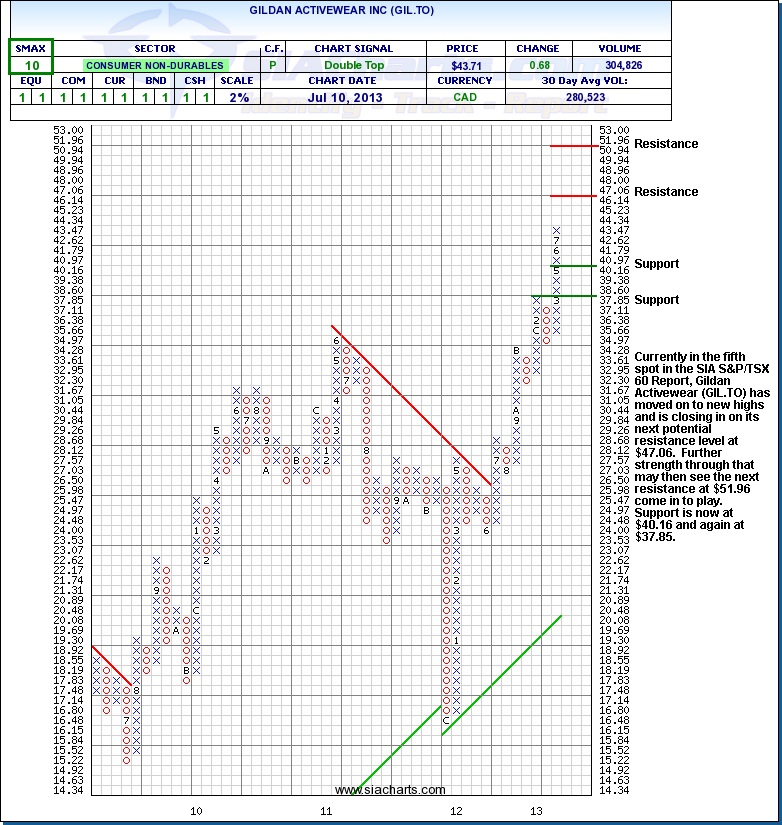
Task: Click the Support label near 40.16
Action: pos(656,264)
